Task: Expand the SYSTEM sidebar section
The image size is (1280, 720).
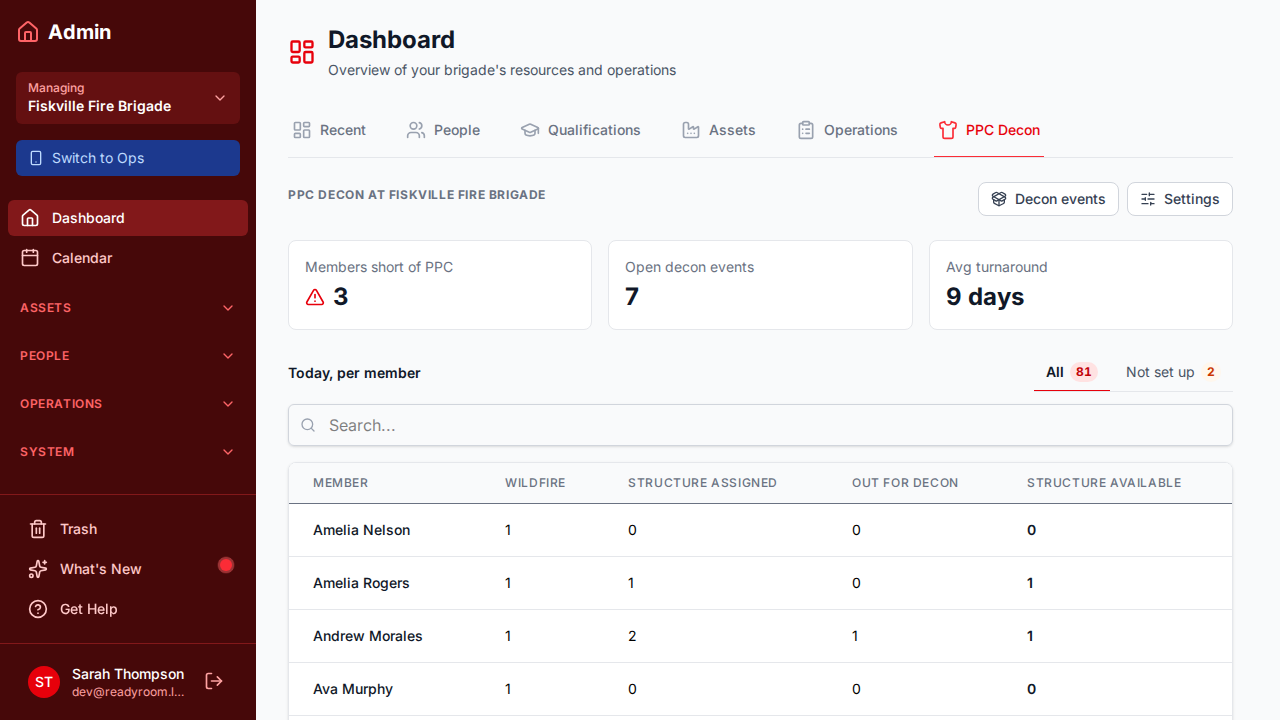Action: [128, 452]
